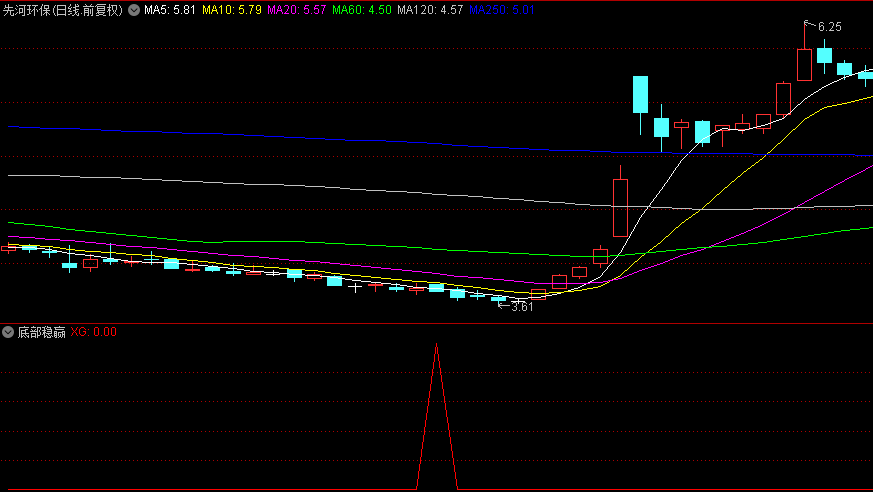Click the 先河环保(日线.前复权) chart title

pyautogui.click(x=62, y=10)
